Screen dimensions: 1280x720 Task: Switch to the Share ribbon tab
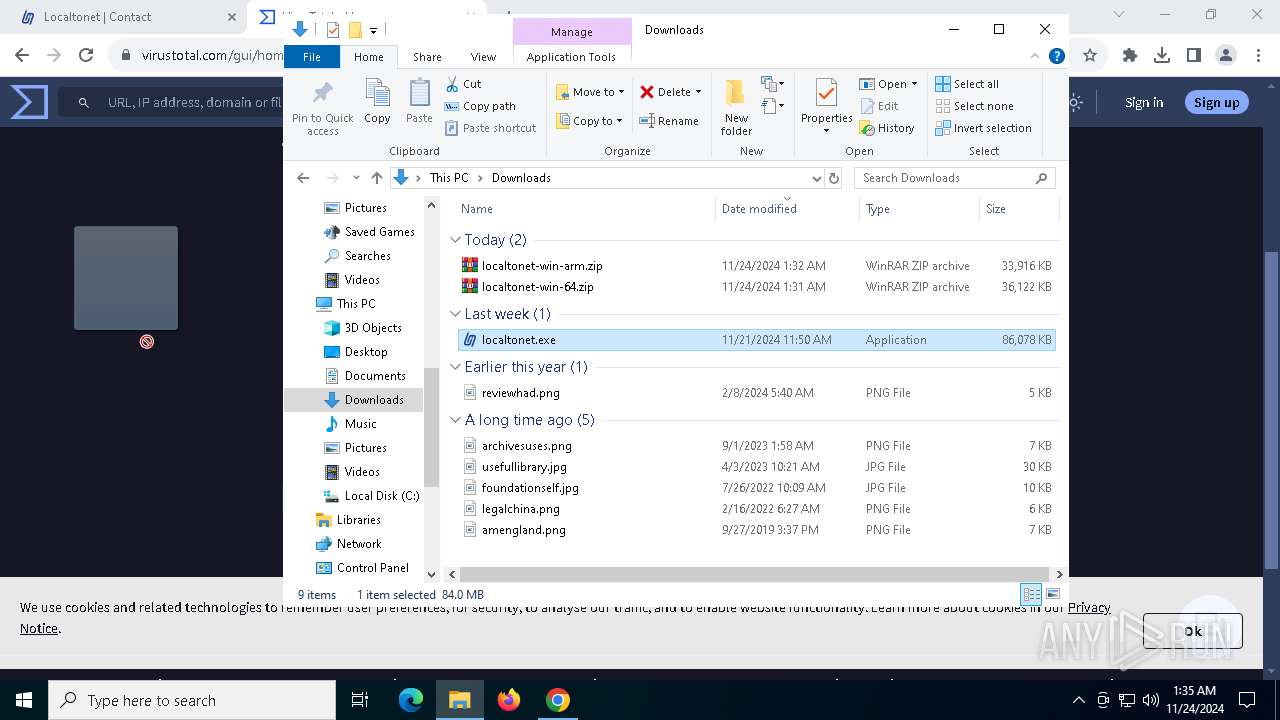pyautogui.click(x=427, y=57)
